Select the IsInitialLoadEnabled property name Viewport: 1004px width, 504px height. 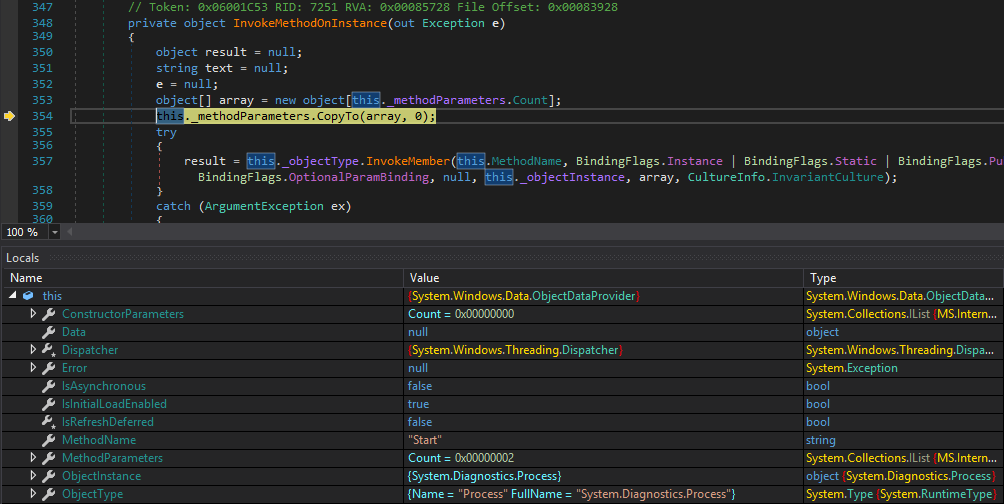coord(114,404)
